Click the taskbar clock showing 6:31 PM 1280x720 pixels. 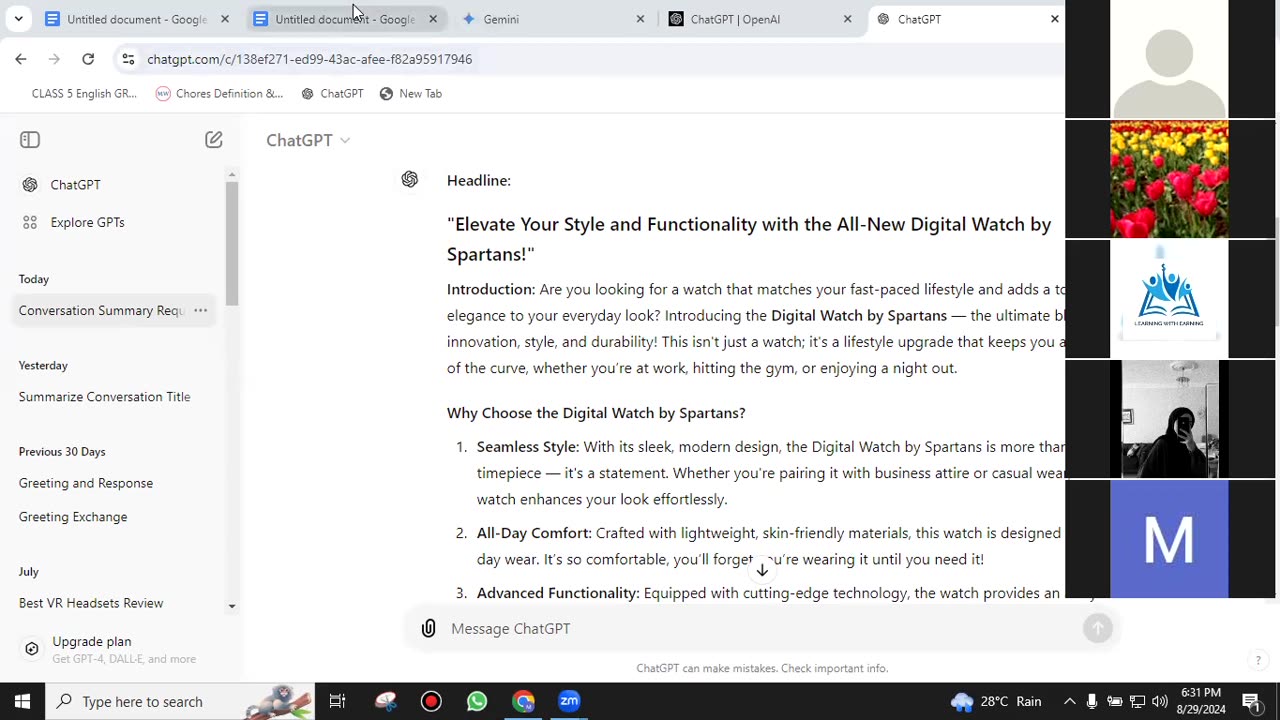1200,701
